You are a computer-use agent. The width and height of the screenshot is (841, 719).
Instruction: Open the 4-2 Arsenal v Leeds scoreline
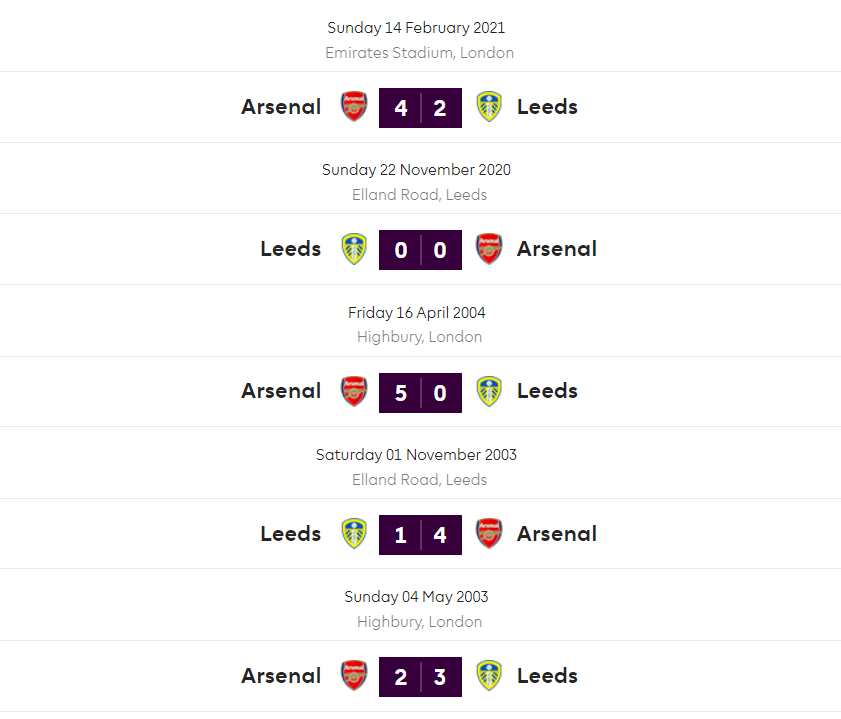click(420, 108)
